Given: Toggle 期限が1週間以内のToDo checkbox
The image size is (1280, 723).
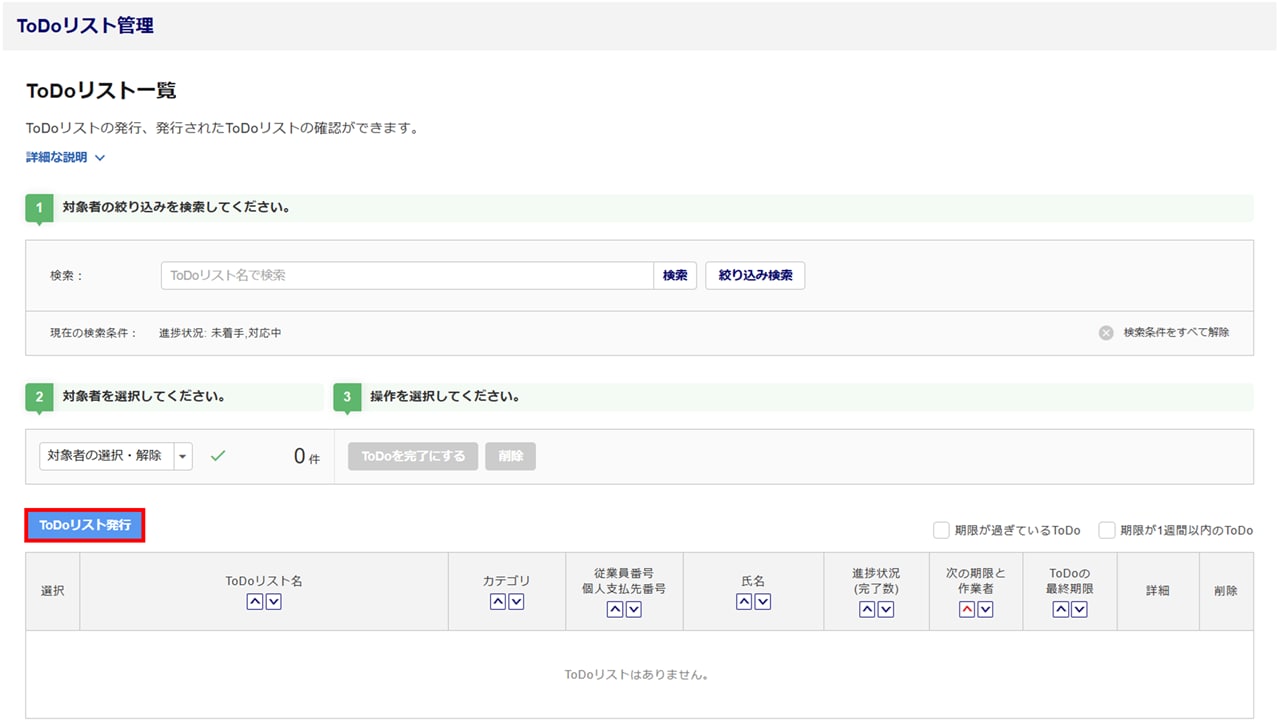Looking at the screenshot, I should pyautogui.click(x=1107, y=530).
